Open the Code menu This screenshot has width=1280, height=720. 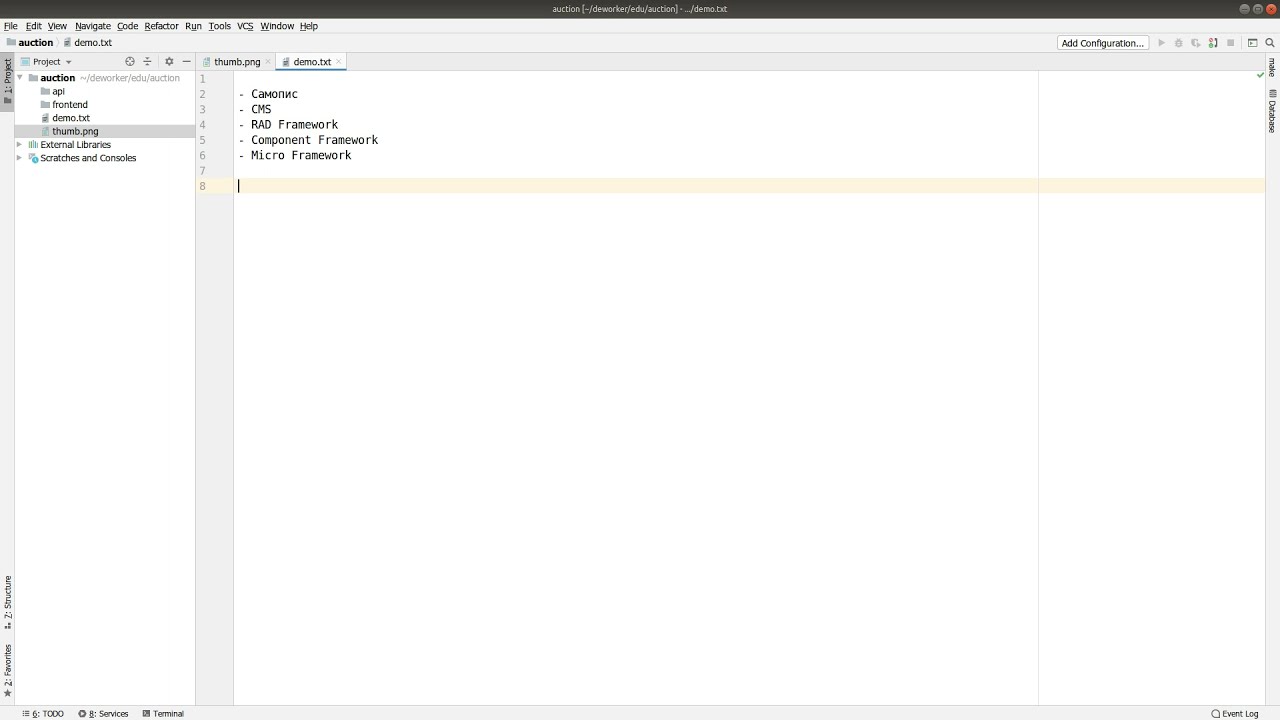pos(127,26)
